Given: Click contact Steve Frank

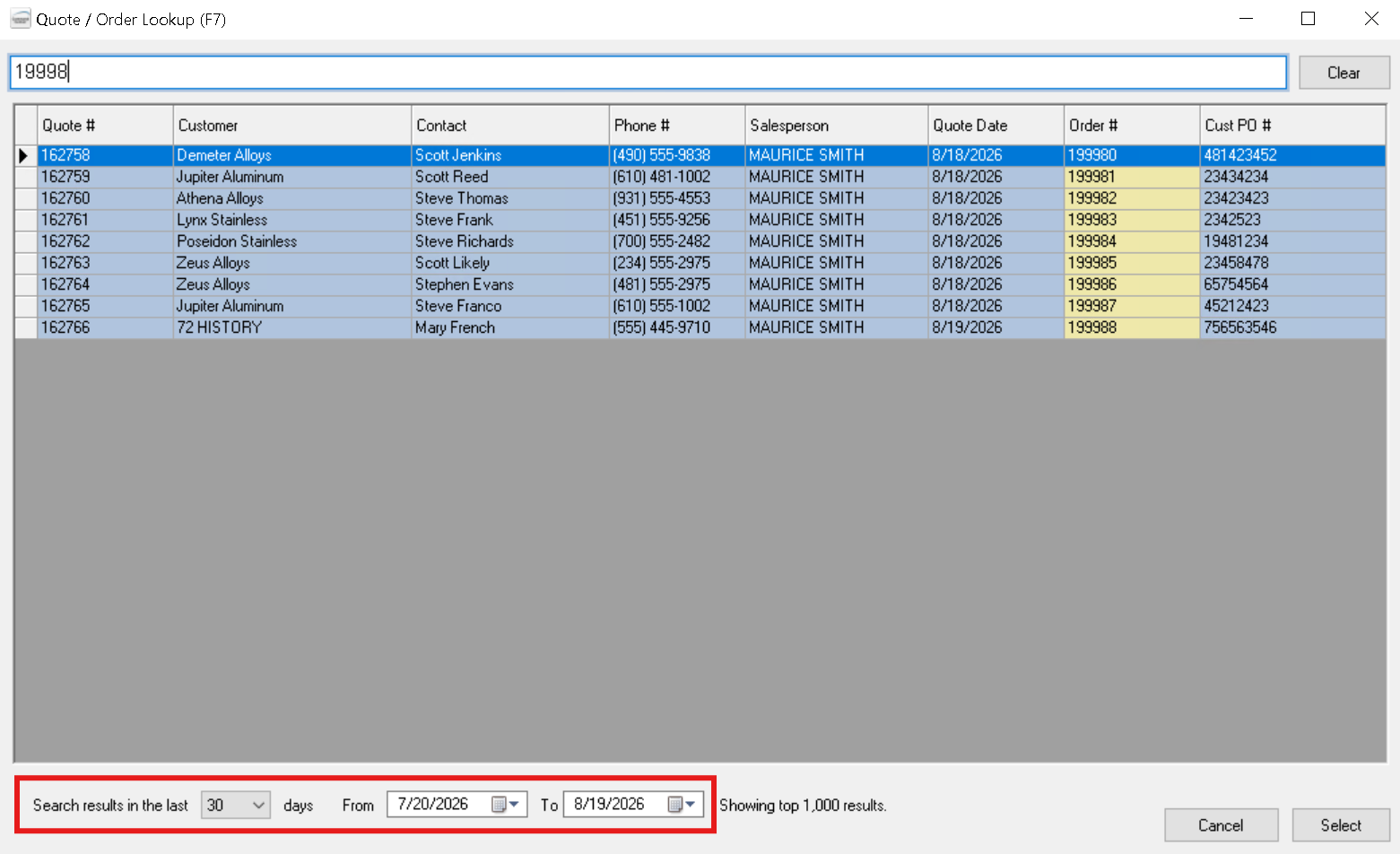Looking at the screenshot, I should (510, 220).
